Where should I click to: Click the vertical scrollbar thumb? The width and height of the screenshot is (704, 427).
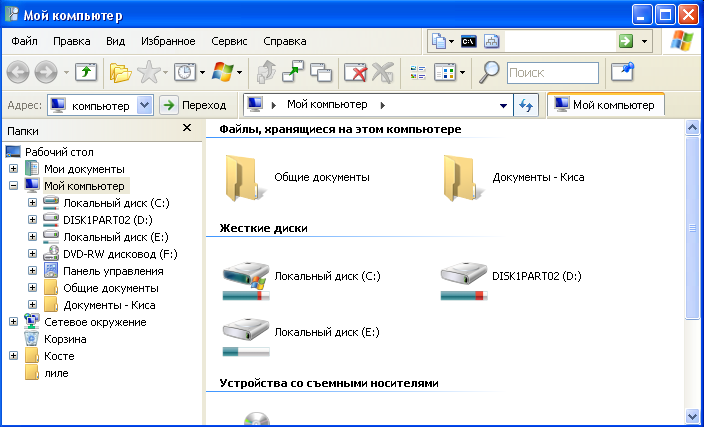click(x=692, y=228)
